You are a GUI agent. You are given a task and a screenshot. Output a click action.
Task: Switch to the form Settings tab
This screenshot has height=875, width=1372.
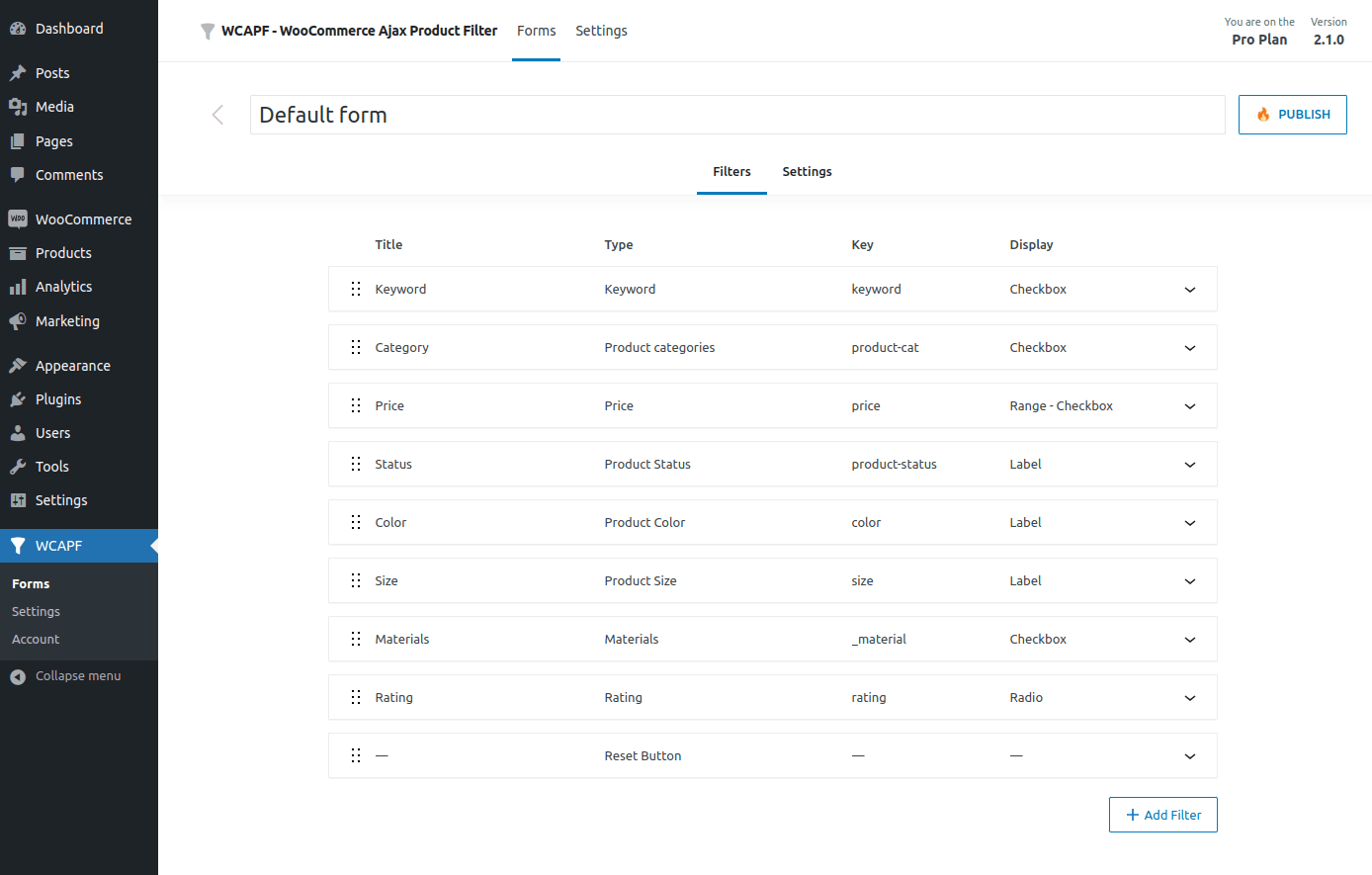click(807, 172)
